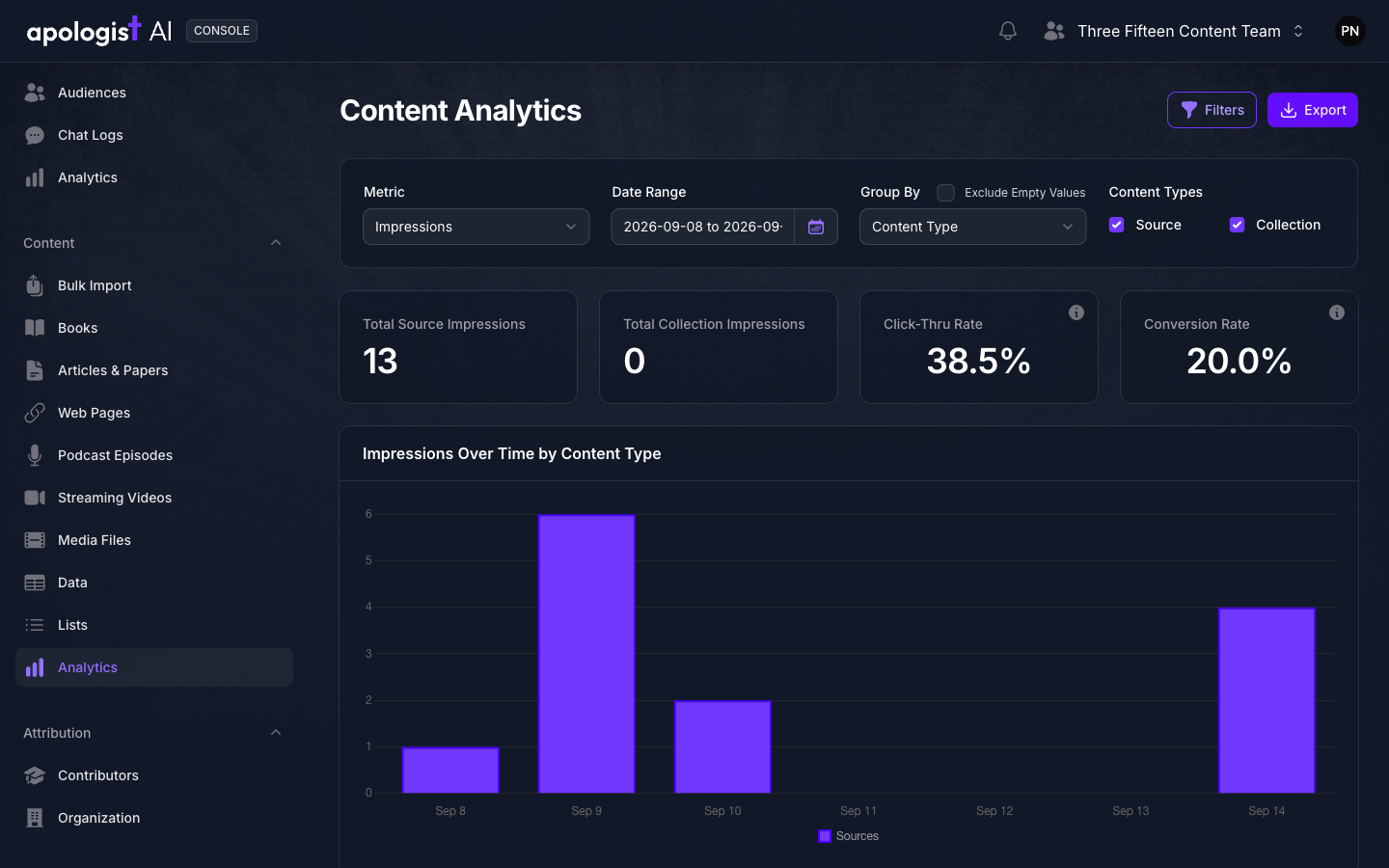Toggle Sources series in chart legend

(x=849, y=836)
